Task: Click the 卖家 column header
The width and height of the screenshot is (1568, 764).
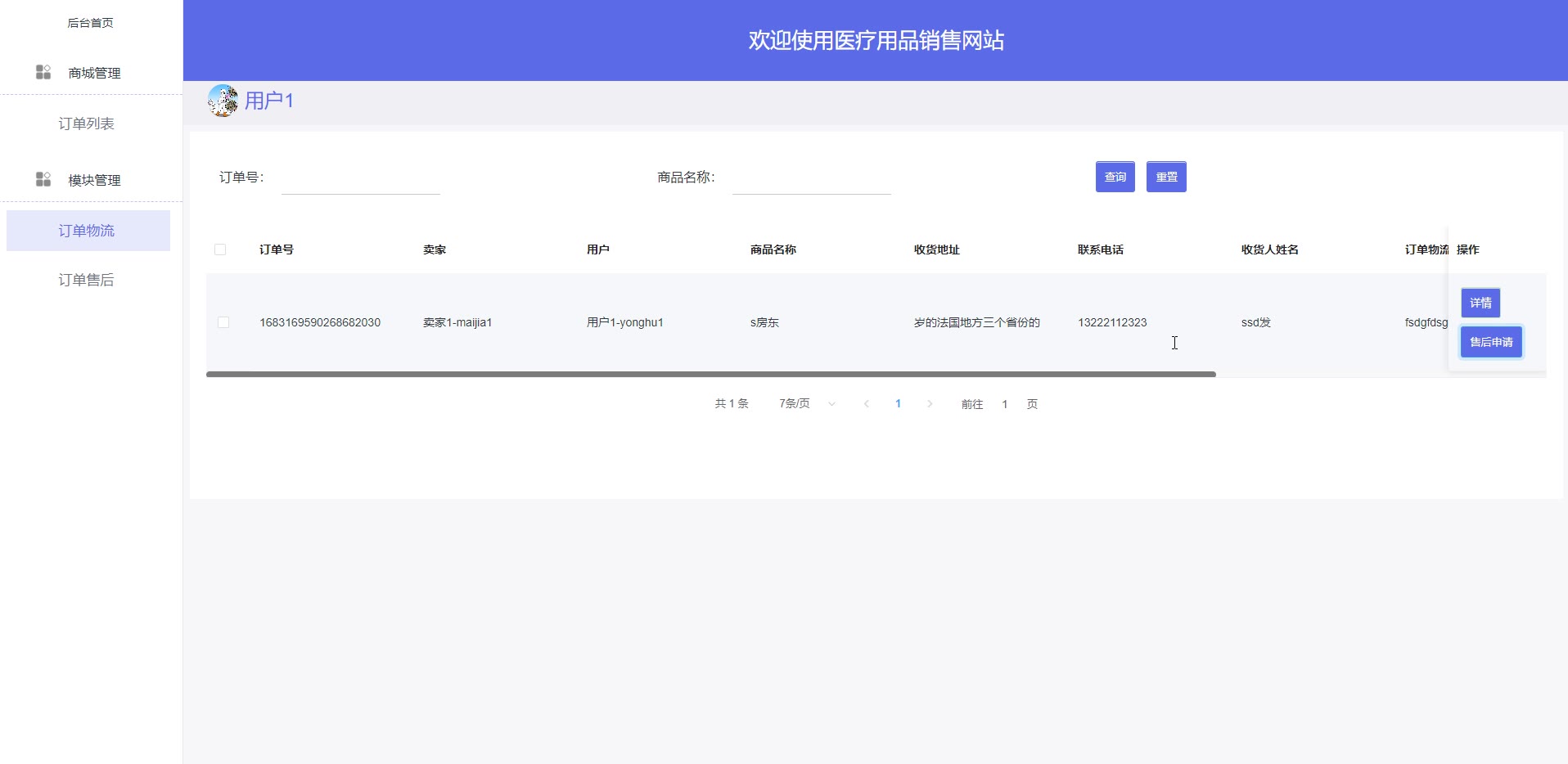Action: click(435, 249)
